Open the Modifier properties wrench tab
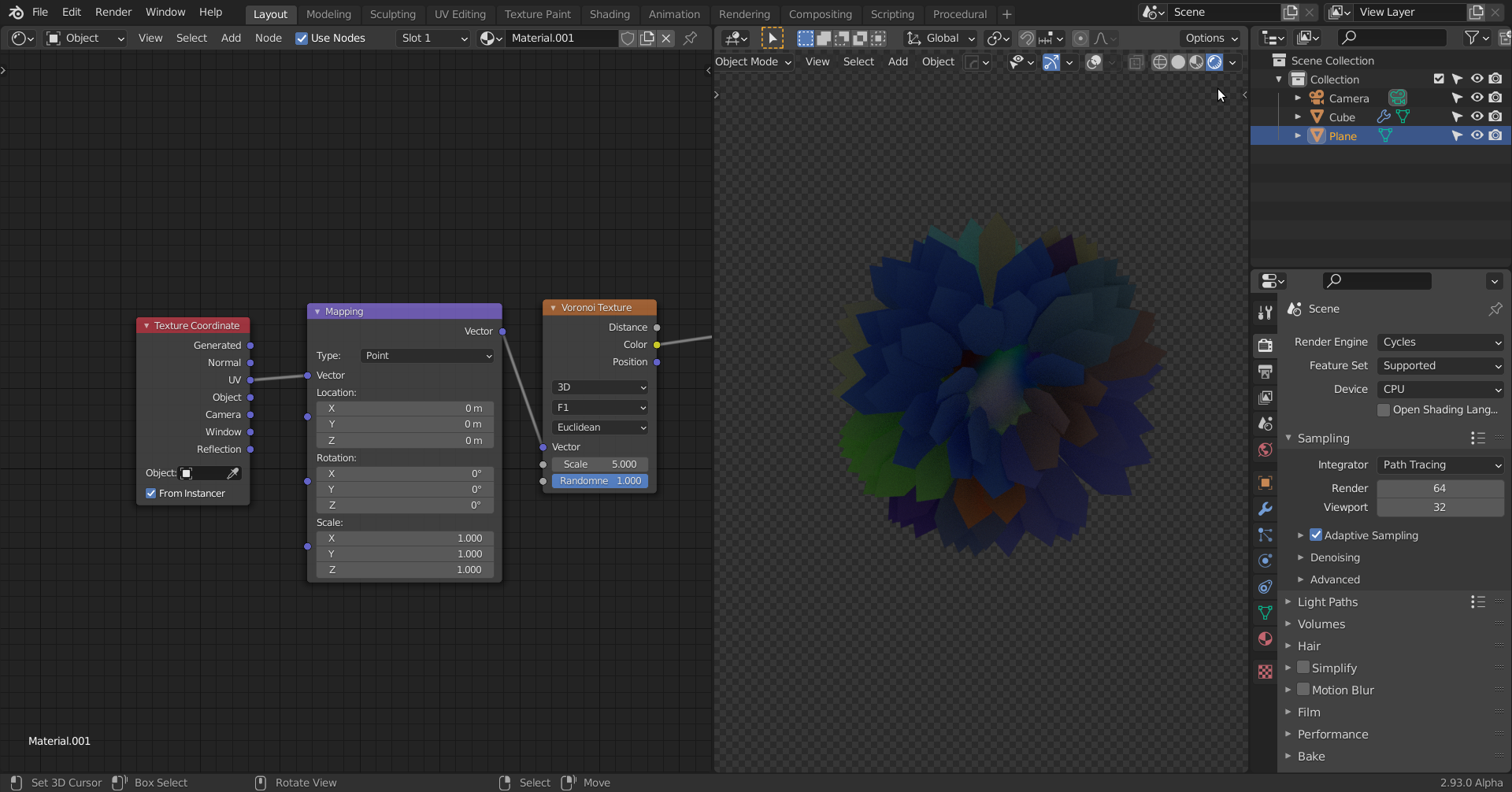The image size is (1512, 792). [1265, 509]
